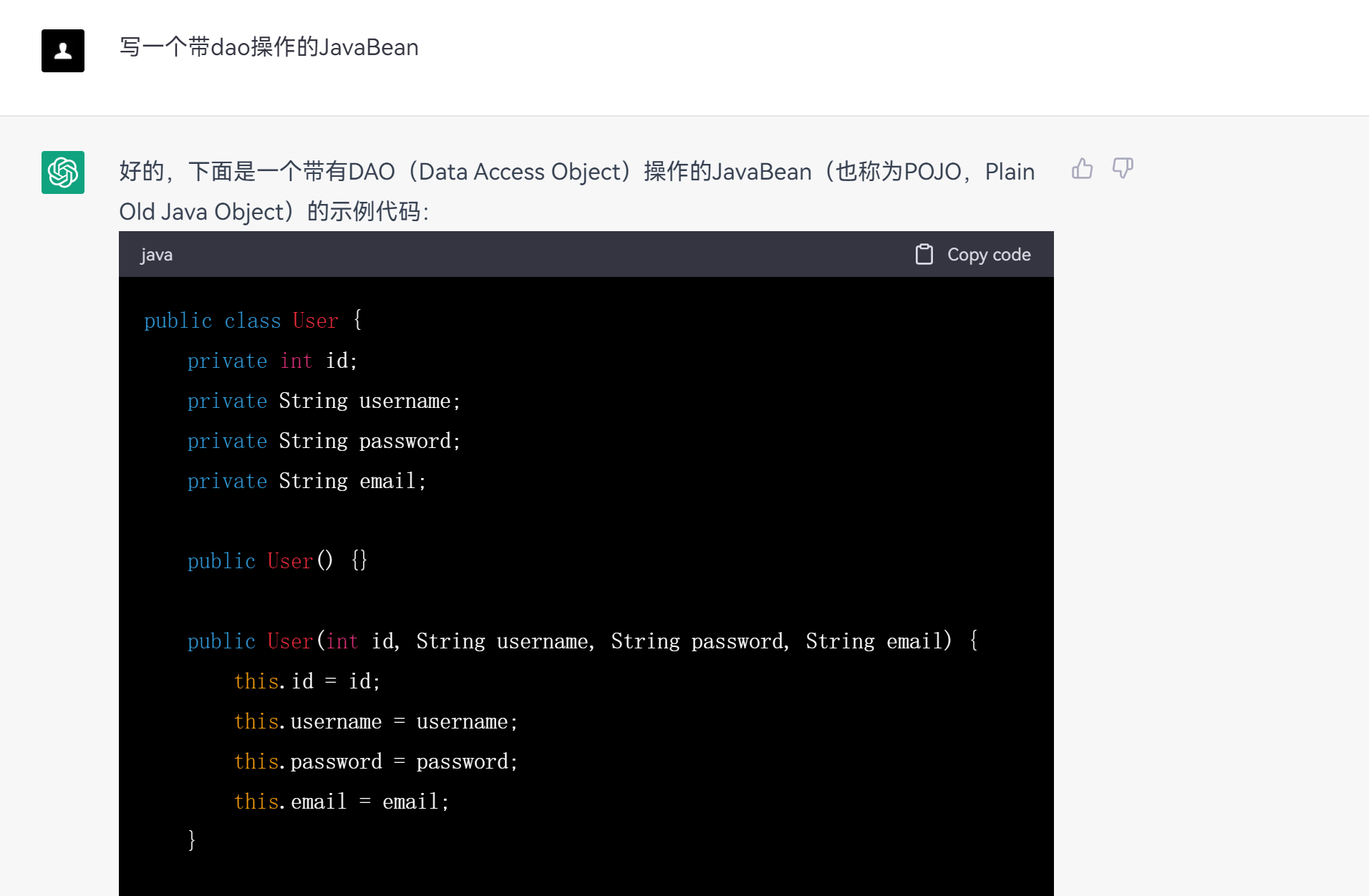Select the clipboard copy icon on the code header
1369x896 pixels.
[x=925, y=254]
